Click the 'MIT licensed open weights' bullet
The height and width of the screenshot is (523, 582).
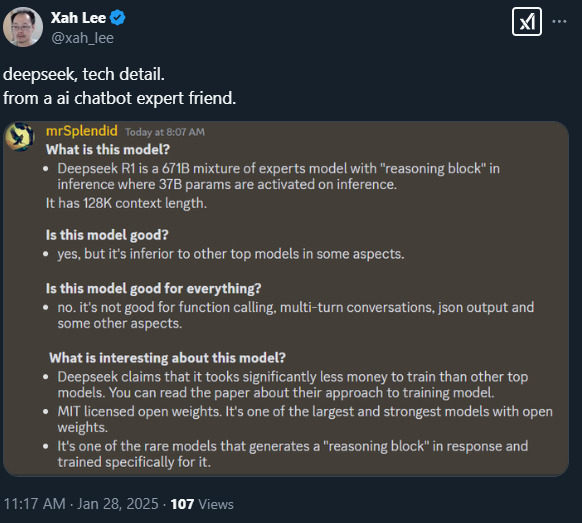305,419
